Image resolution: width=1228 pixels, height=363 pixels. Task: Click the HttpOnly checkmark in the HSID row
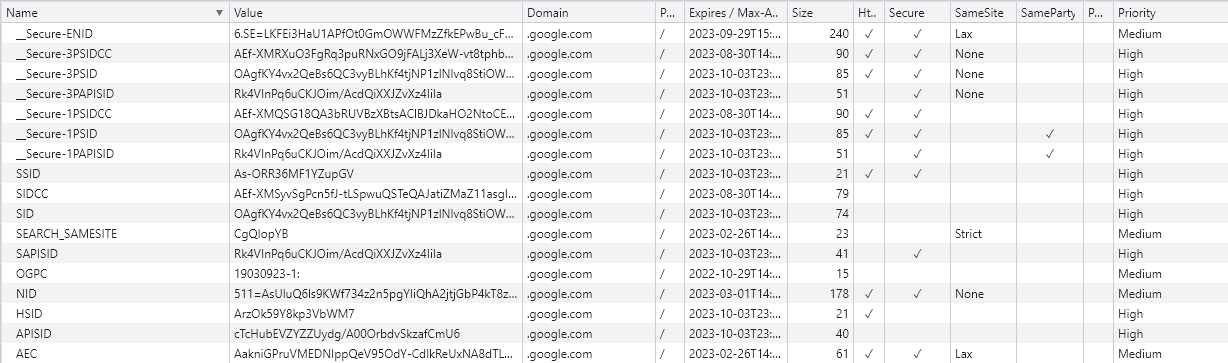click(x=869, y=313)
